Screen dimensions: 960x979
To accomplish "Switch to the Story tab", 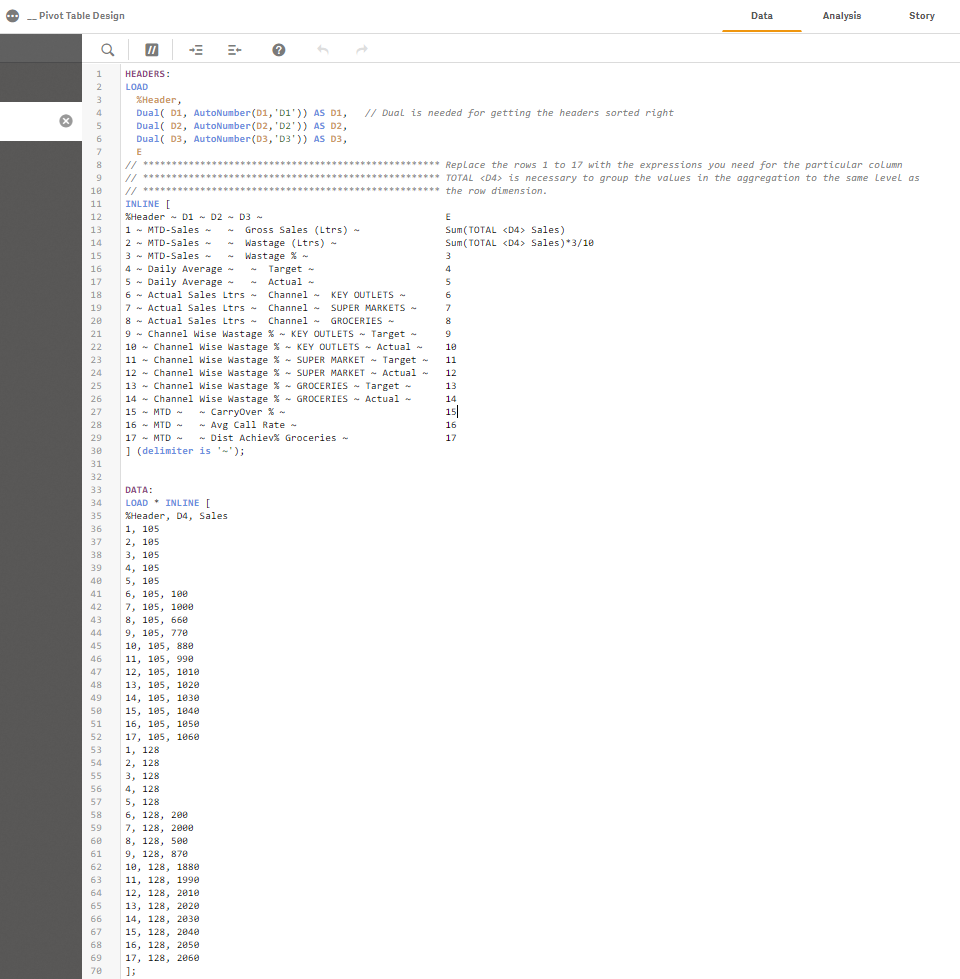I will click(921, 16).
